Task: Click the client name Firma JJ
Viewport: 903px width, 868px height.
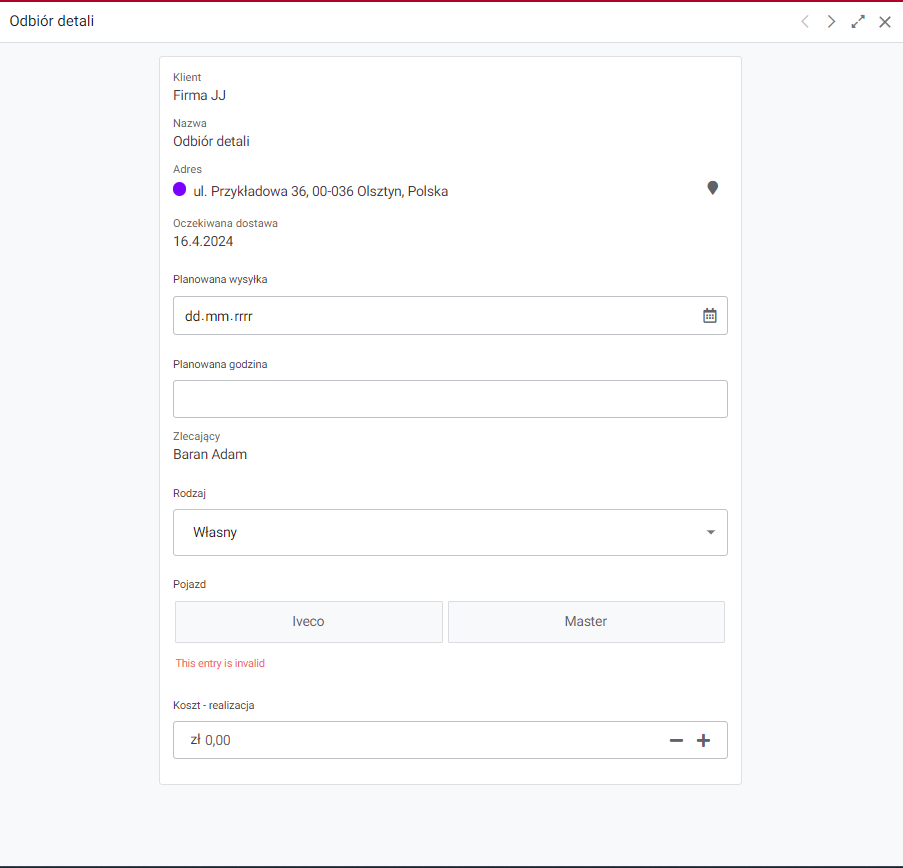Action: coord(200,96)
